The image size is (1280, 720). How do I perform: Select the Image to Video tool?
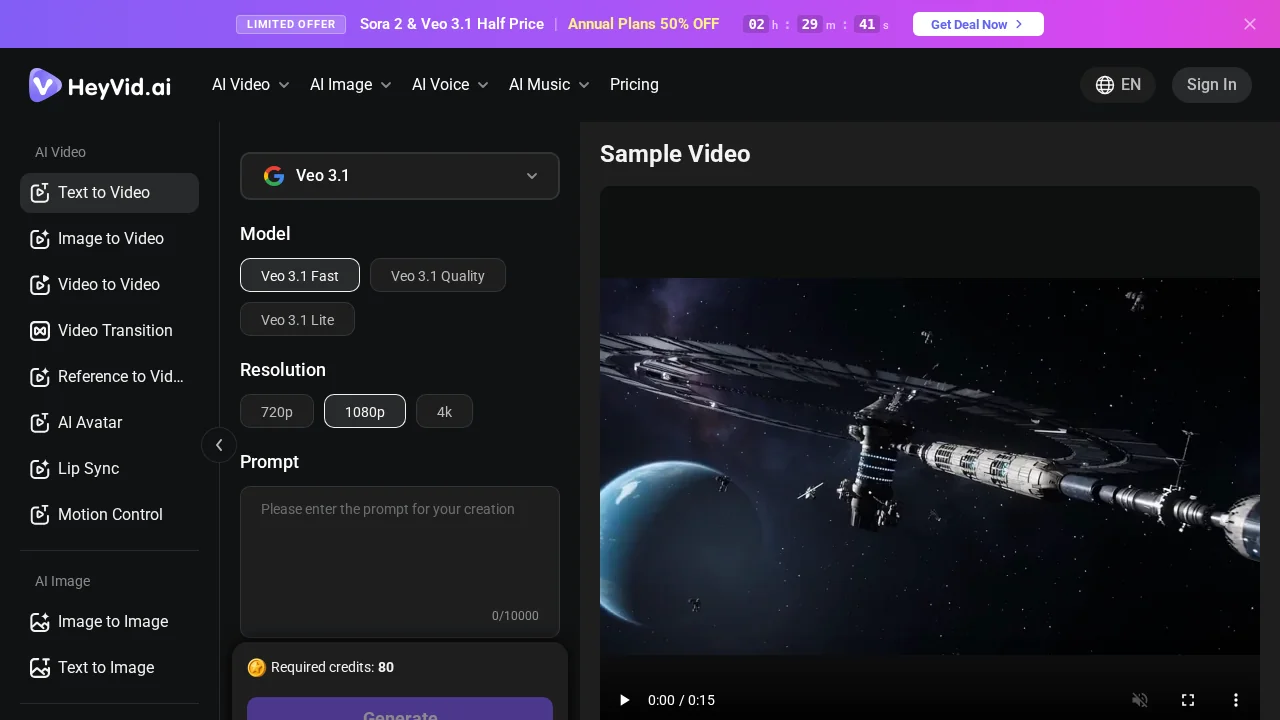110,239
